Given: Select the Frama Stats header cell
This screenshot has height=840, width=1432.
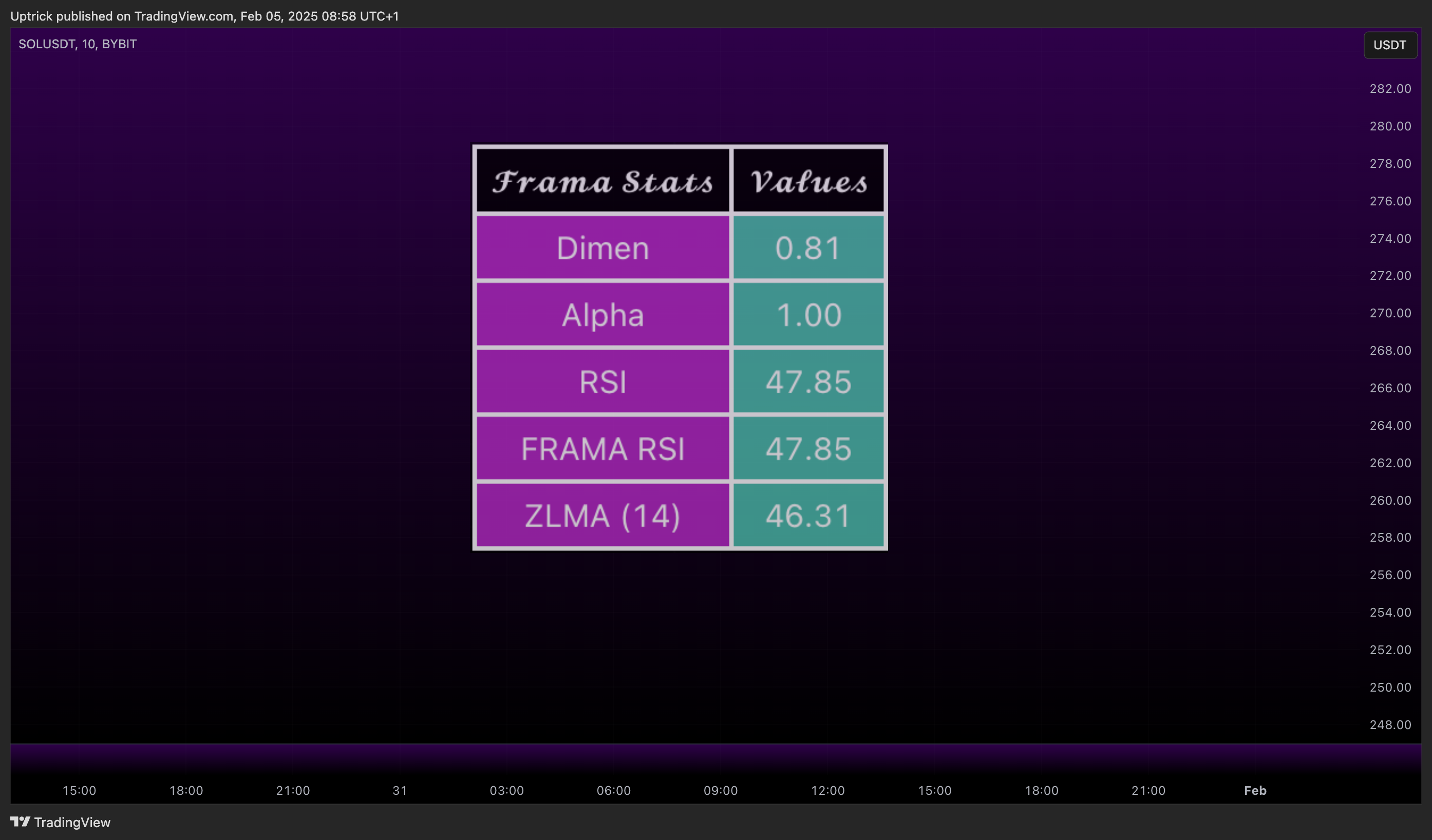Looking at the screenshot, I should pyautogui.click(x=602, y=181).
